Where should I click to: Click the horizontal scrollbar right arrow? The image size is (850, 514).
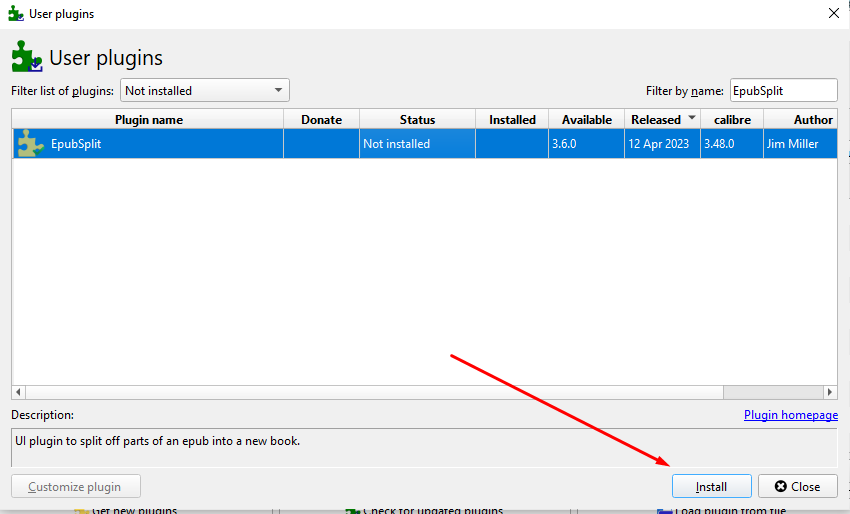pos(830,392)
